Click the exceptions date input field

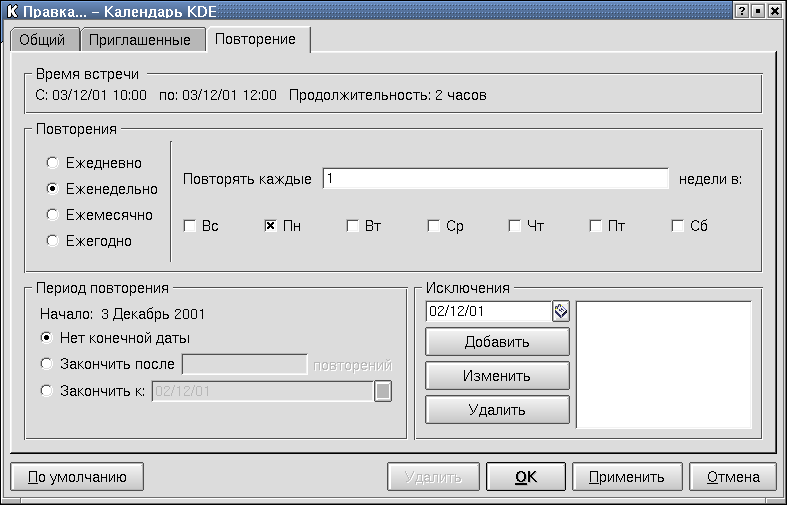(488, 311)
